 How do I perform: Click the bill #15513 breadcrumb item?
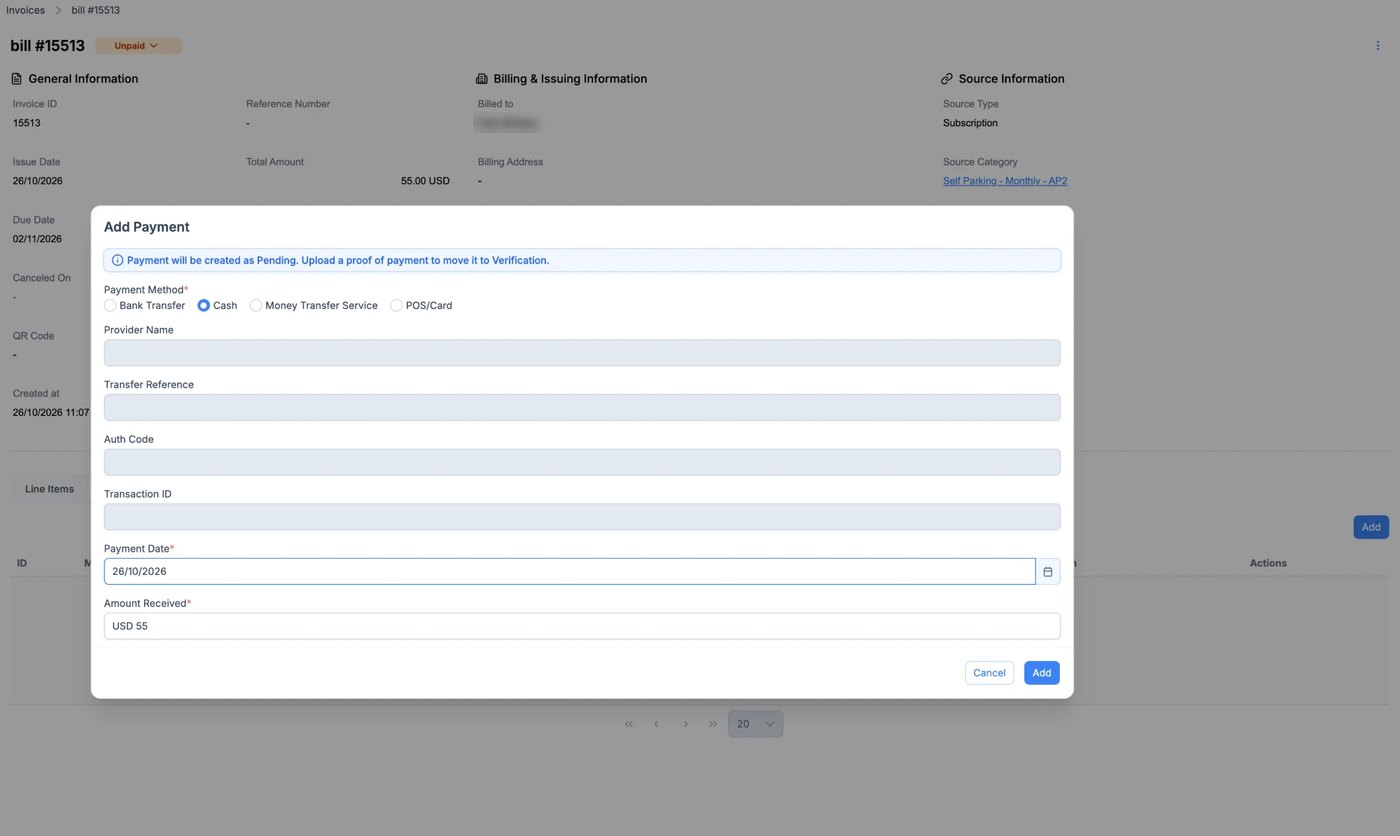96,10
